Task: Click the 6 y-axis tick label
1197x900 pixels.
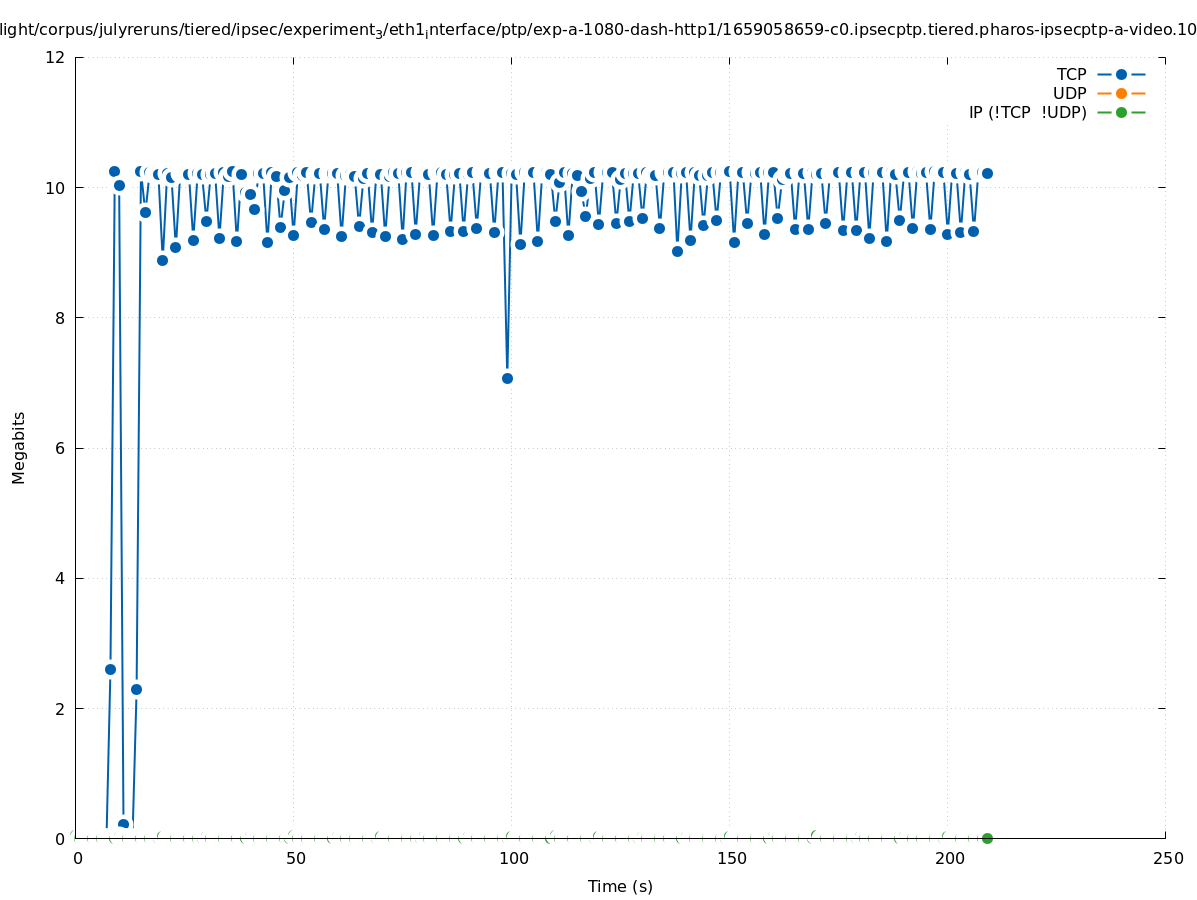Action: (x=60, y=448)
